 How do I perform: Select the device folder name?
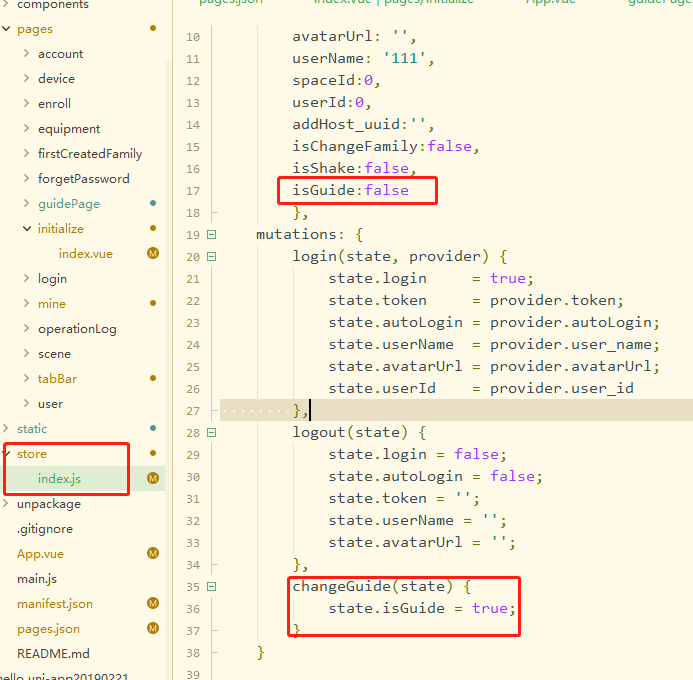(56, 79)
